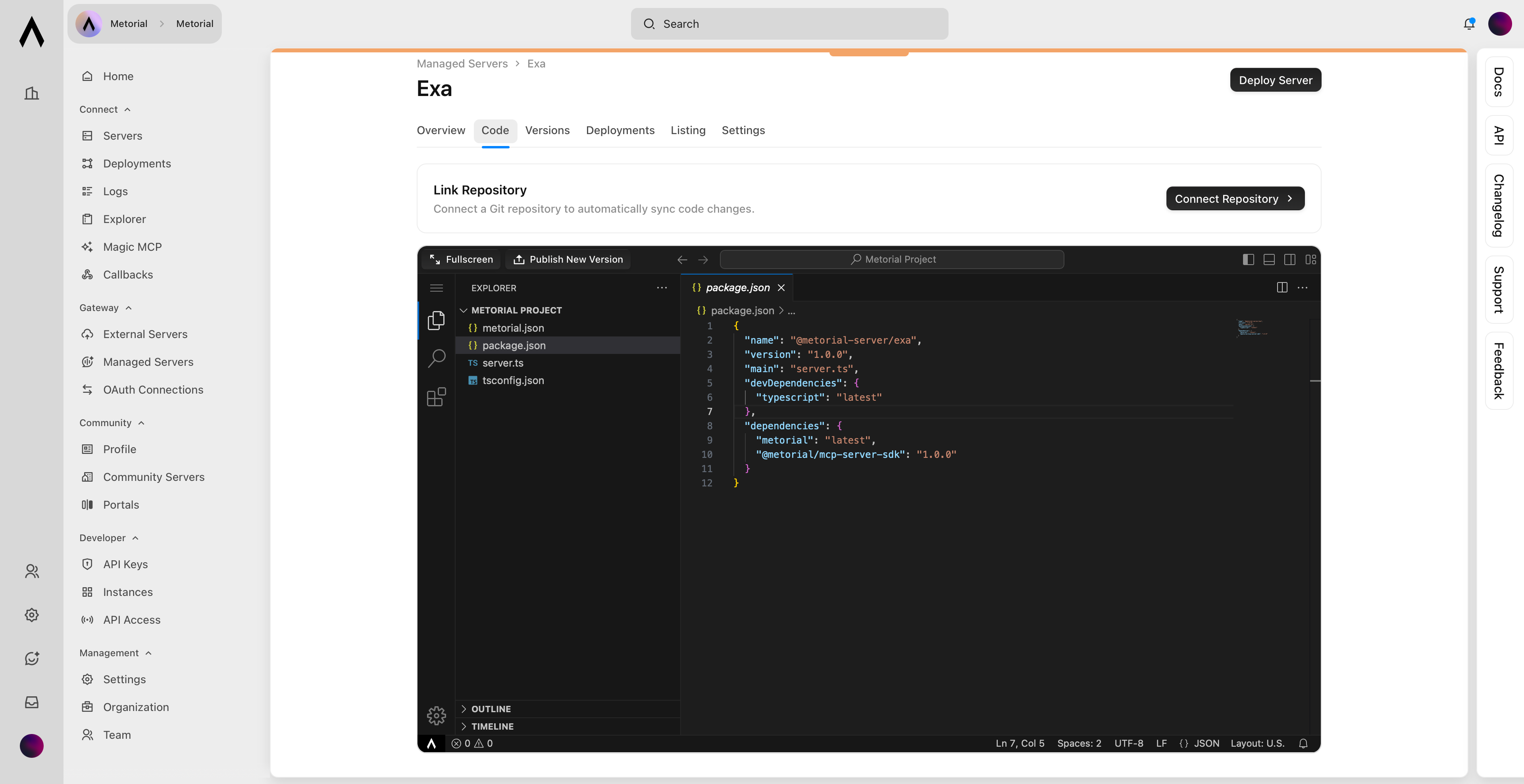Open the Search view in editor activity bar
Image resolution: width=1524 pixels, height=784 pixels.
click(437, 358)
